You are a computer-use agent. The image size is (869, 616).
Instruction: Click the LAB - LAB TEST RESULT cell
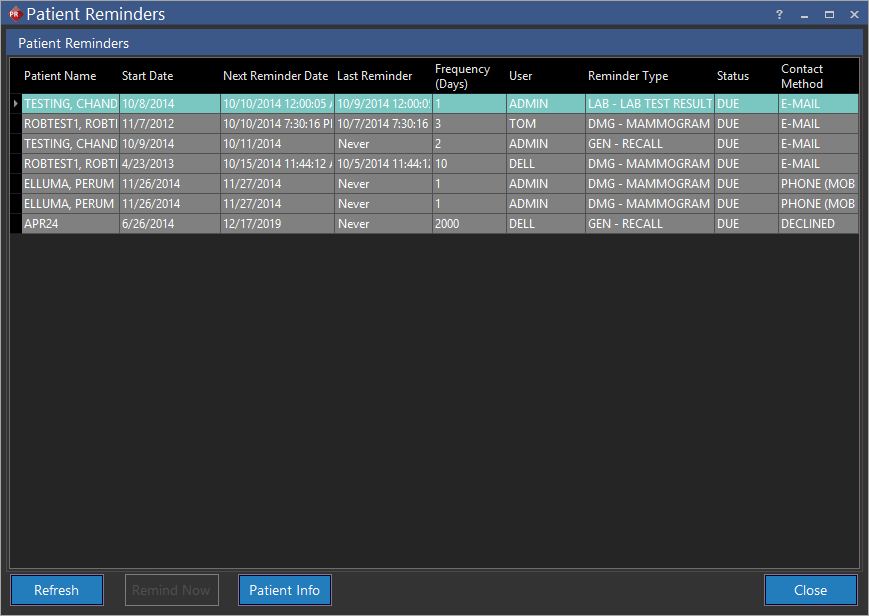click(x=649, y=104)
